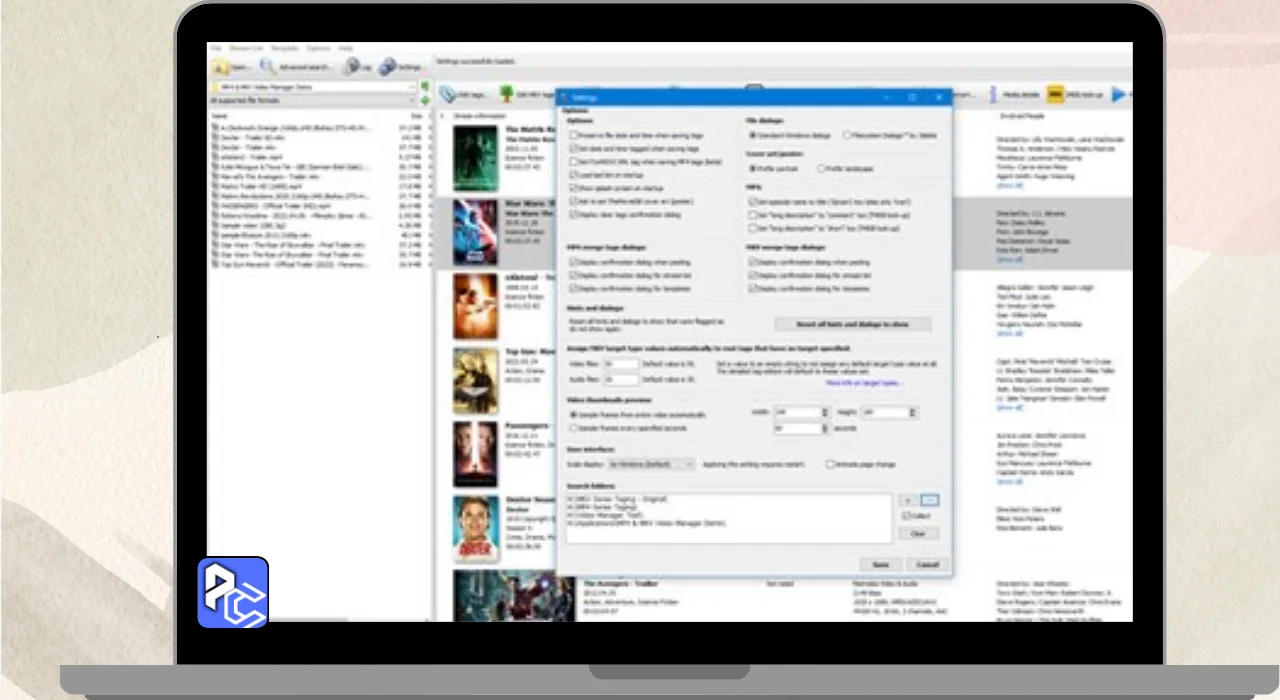Click the Clear button beside search folders
1280x700 pixels.
(x=919, y=533)
